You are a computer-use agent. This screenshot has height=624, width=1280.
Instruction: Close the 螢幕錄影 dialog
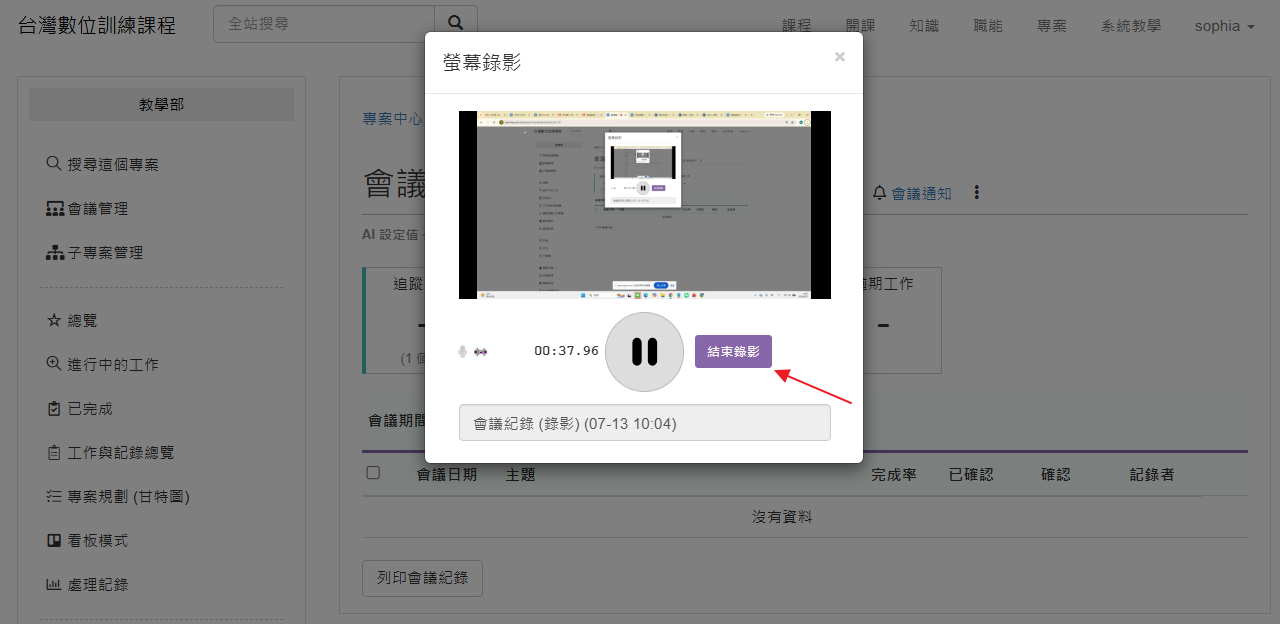pos(840,57)
